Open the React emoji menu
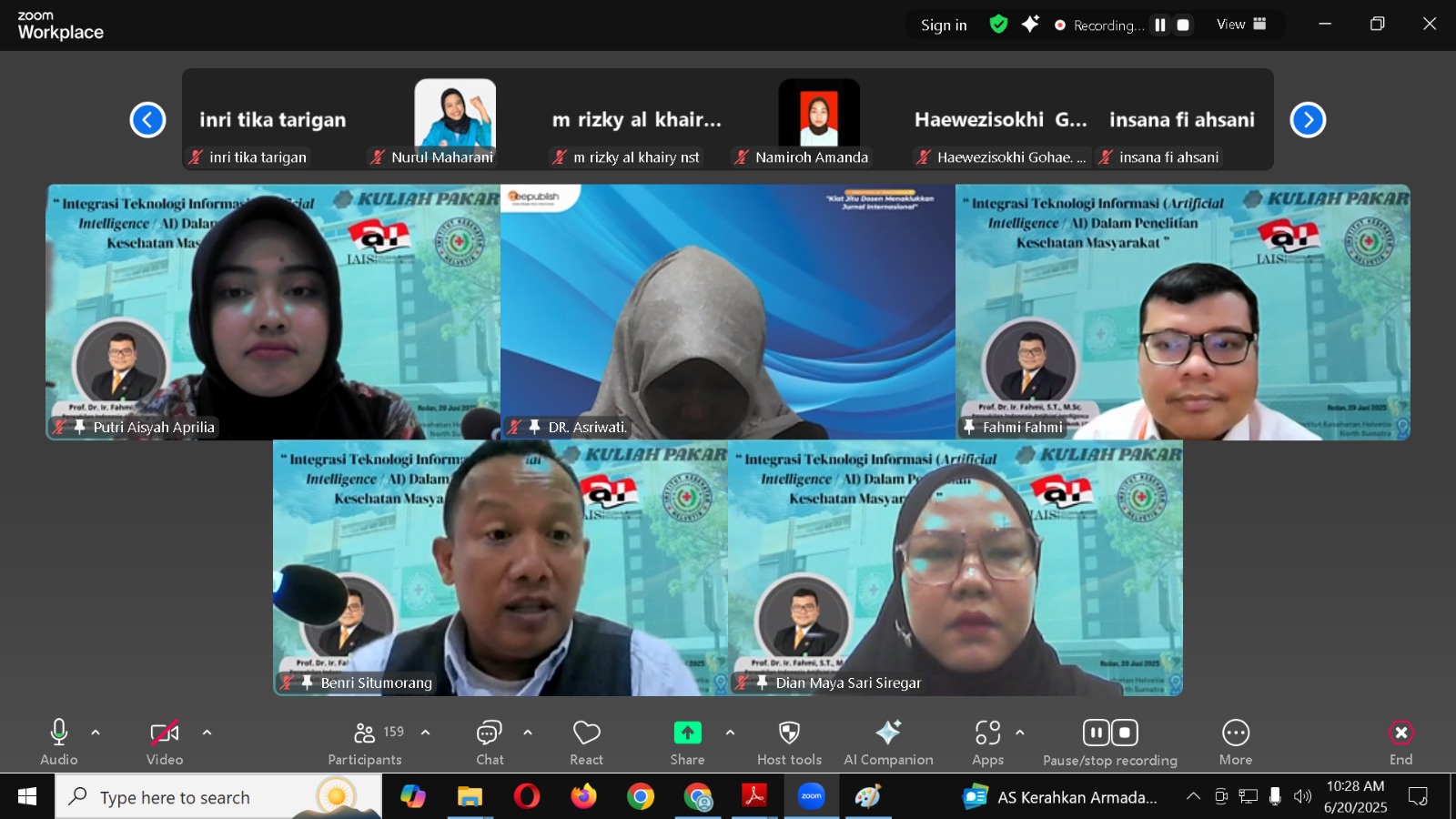The image size is (1456, 819). coord(586,742)
